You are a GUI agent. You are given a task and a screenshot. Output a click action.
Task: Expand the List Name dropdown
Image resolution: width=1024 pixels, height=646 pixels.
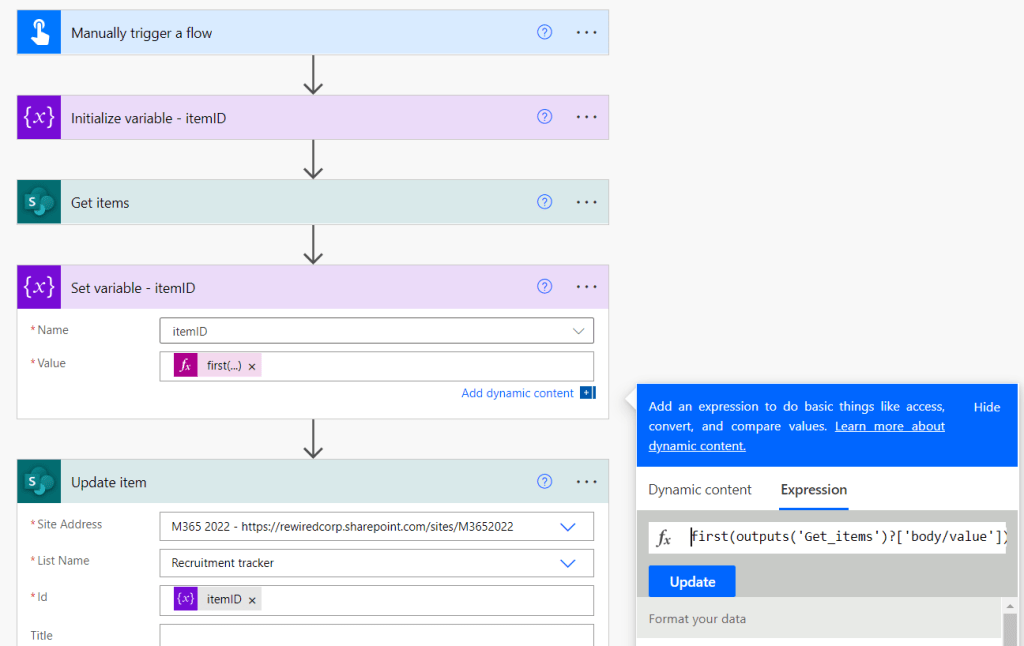[x=568, y=563]
